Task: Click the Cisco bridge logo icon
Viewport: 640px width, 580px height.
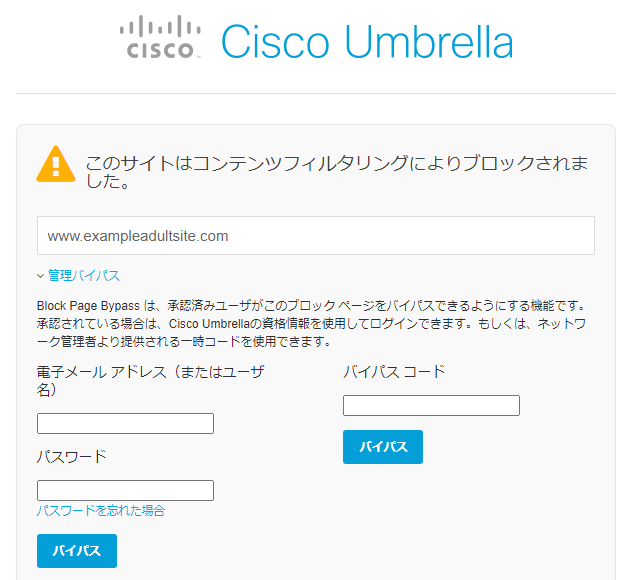Action: (161, 38)
